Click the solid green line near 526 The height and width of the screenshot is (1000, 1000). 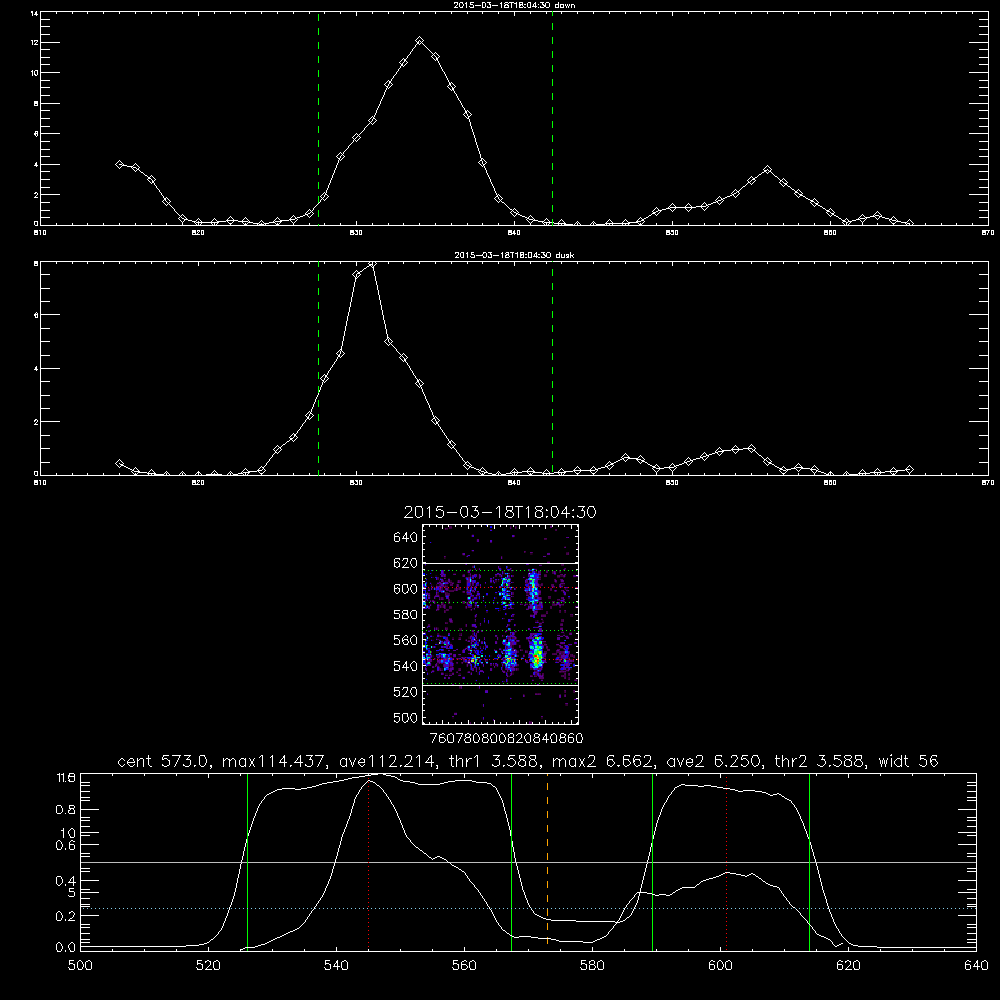247,861
